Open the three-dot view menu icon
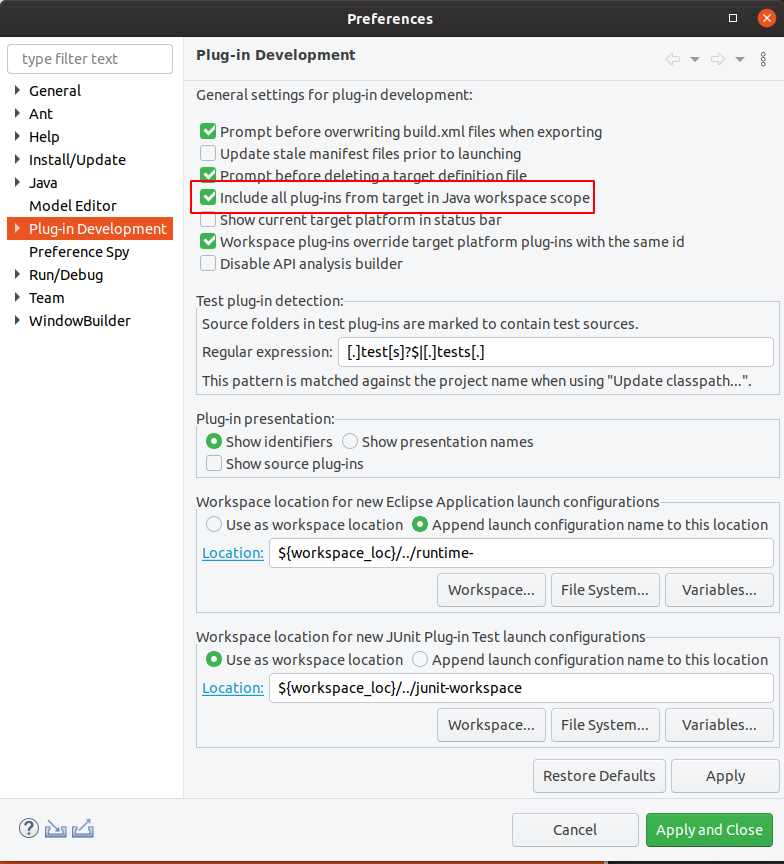Image resolution: width=784 pixels, height=864 pixels. [763, 59]
